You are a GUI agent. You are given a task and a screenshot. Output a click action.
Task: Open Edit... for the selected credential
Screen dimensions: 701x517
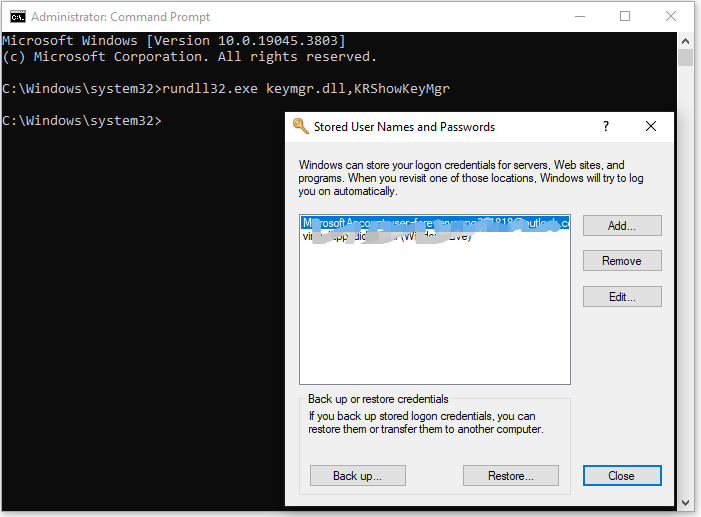click(x=622, y=297)
